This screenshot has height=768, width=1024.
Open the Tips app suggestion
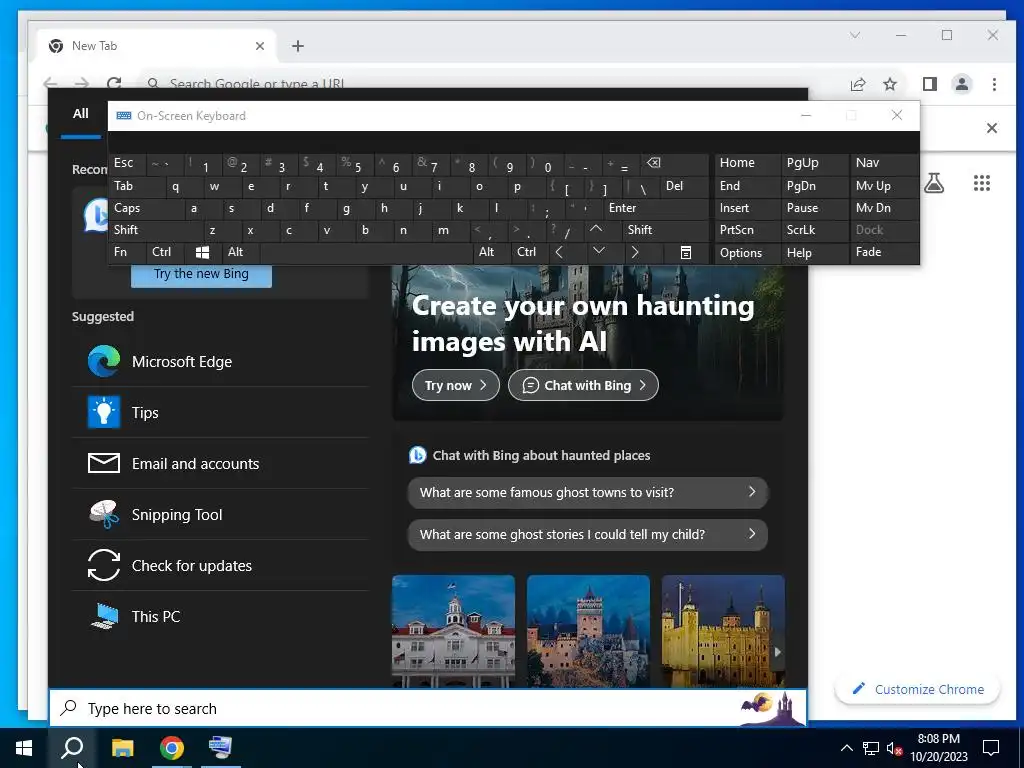pyautogui.click(x=220, y=413)
